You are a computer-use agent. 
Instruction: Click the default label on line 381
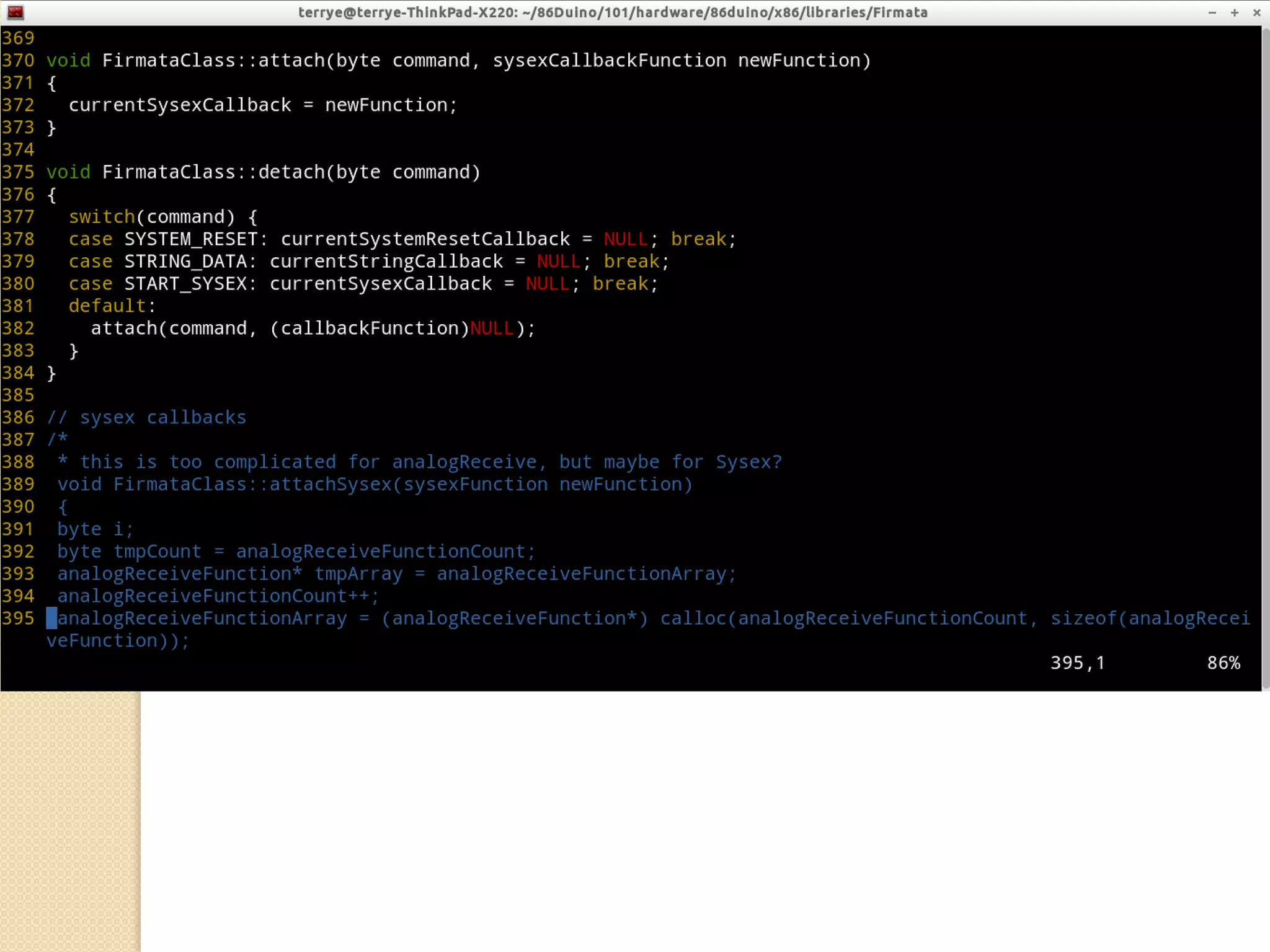[107, 306]
